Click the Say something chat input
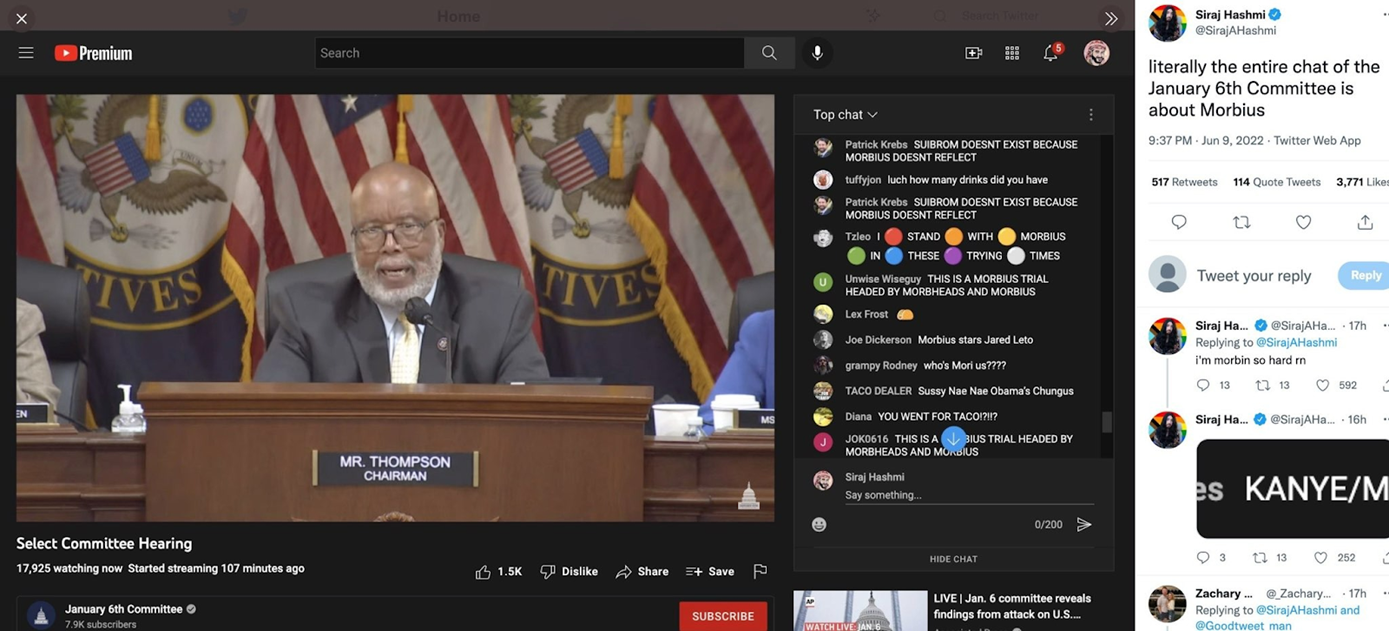1389x631 pixels. coord(968,495)
